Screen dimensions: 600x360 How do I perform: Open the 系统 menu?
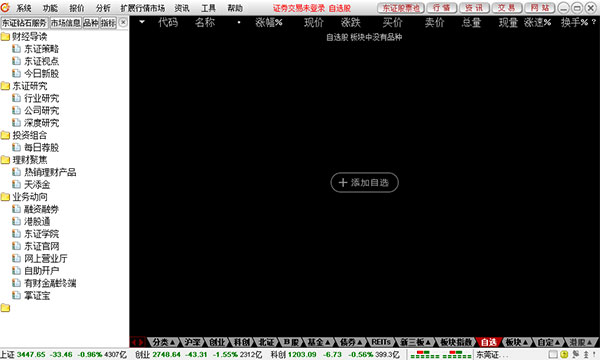coord(24,8)
